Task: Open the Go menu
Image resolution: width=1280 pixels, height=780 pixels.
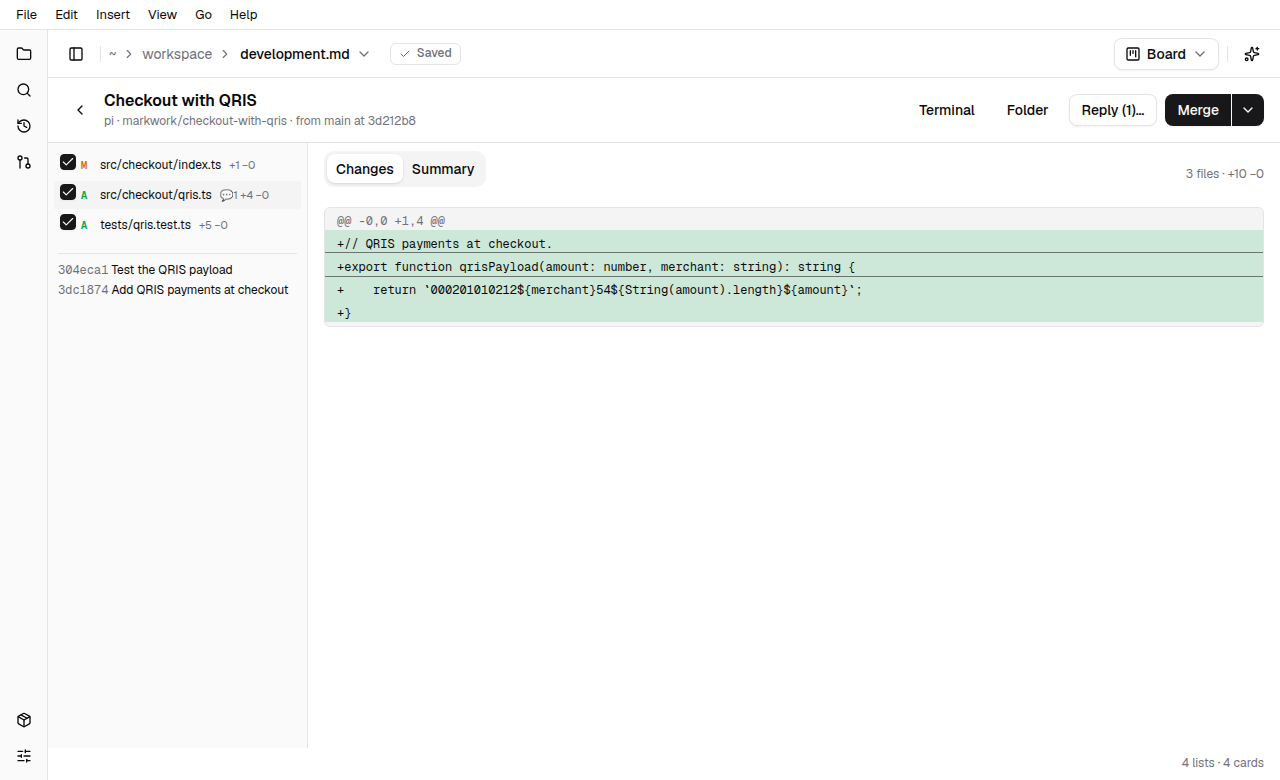Action: pos(203,15)
